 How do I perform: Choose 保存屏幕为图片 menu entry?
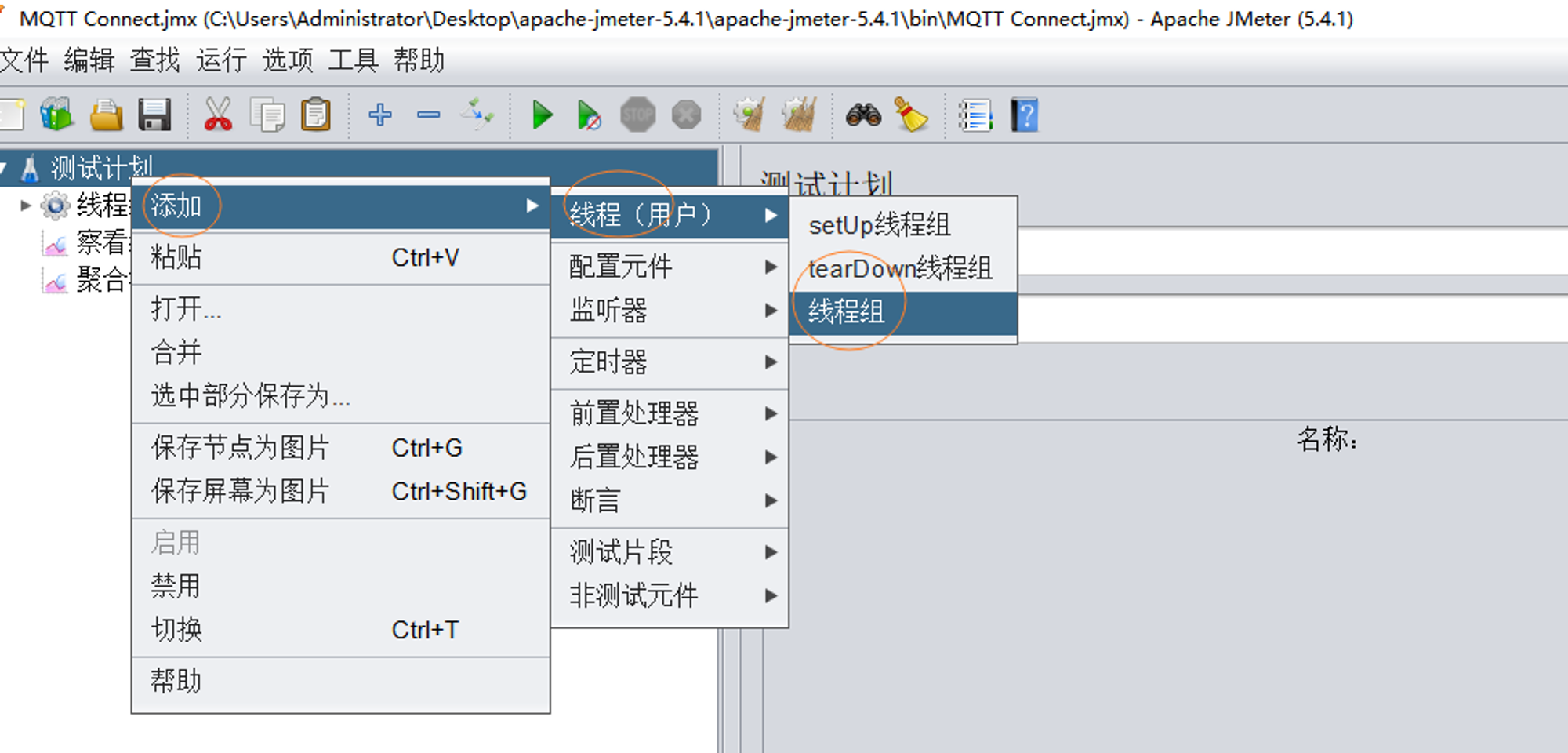pyautogui.click(x=341, y=491)
